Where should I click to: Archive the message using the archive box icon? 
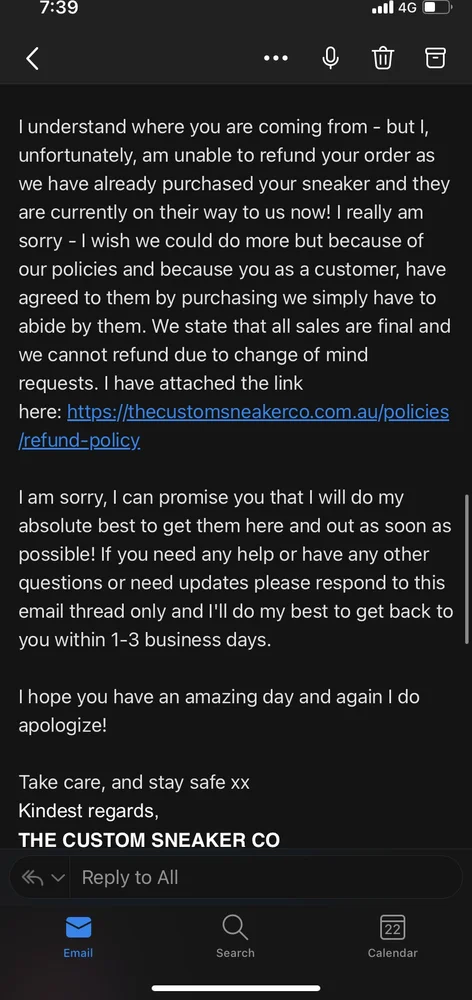click(435, 58)
